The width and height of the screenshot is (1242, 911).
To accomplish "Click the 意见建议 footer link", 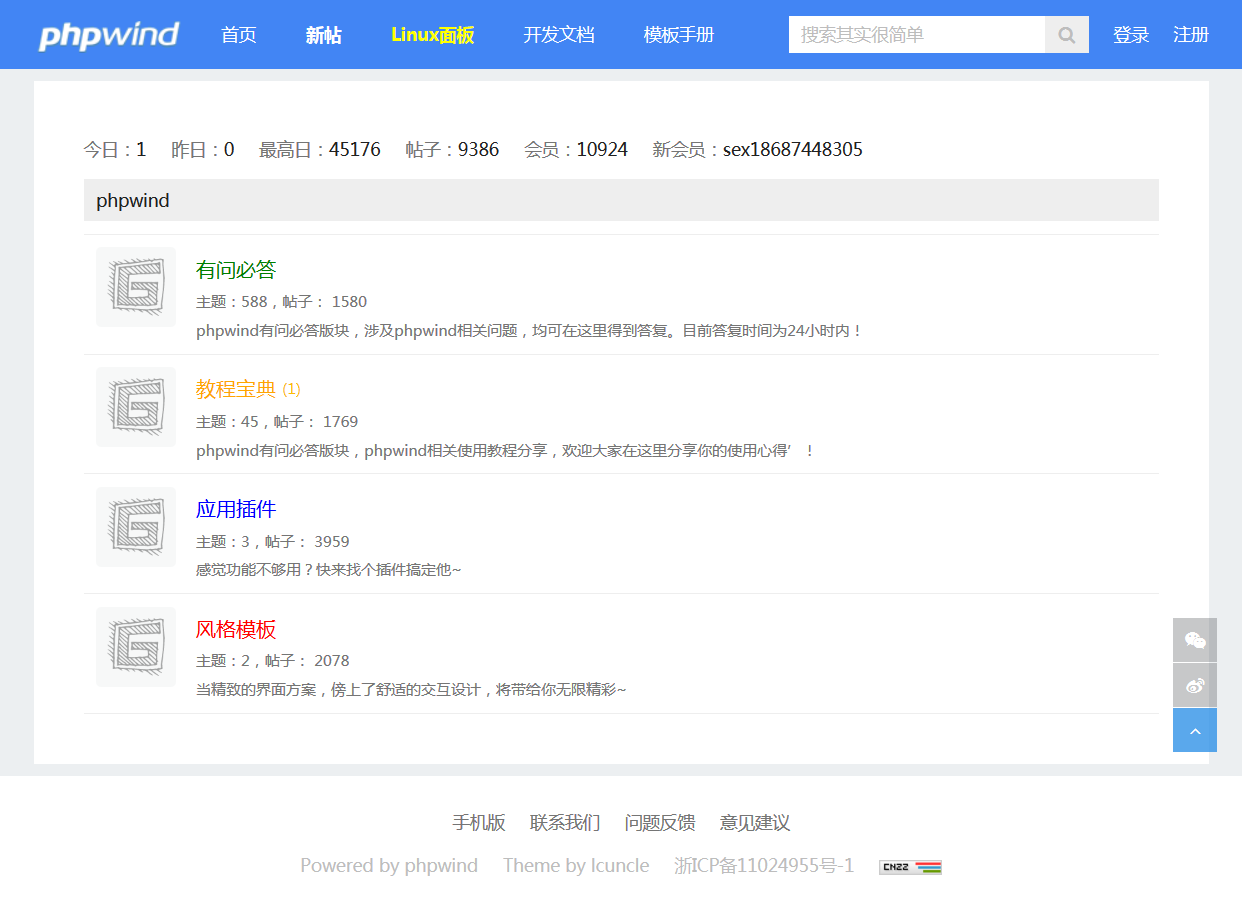I will click(x=755, y=823).
